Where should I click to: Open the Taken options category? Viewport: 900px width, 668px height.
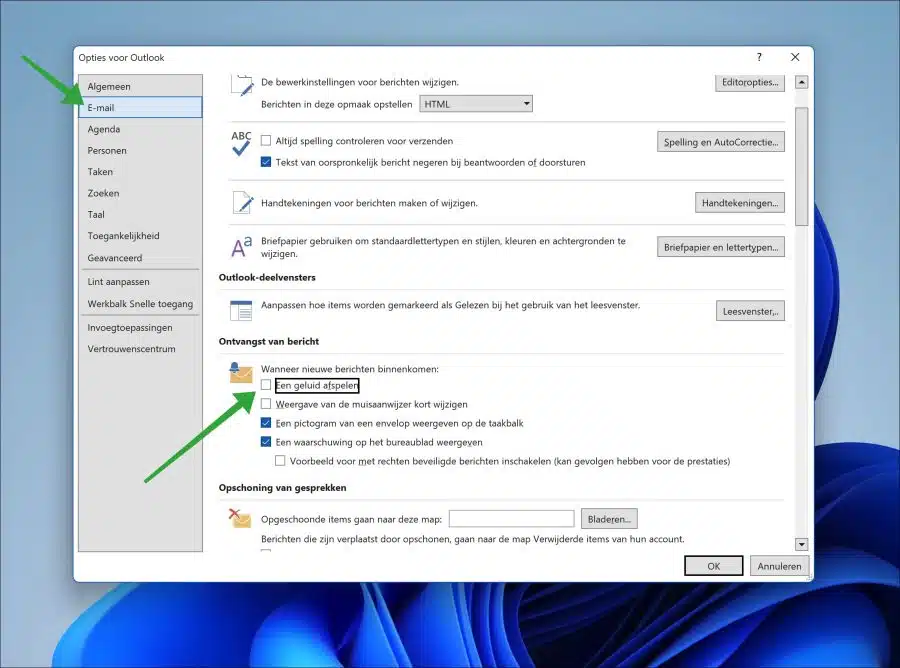pos(140,172)
